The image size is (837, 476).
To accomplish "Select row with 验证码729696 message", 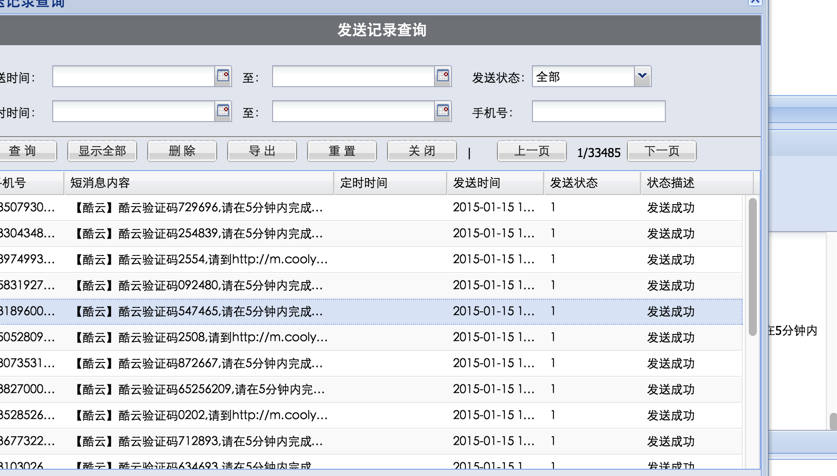I will click(x=371, y=208).
